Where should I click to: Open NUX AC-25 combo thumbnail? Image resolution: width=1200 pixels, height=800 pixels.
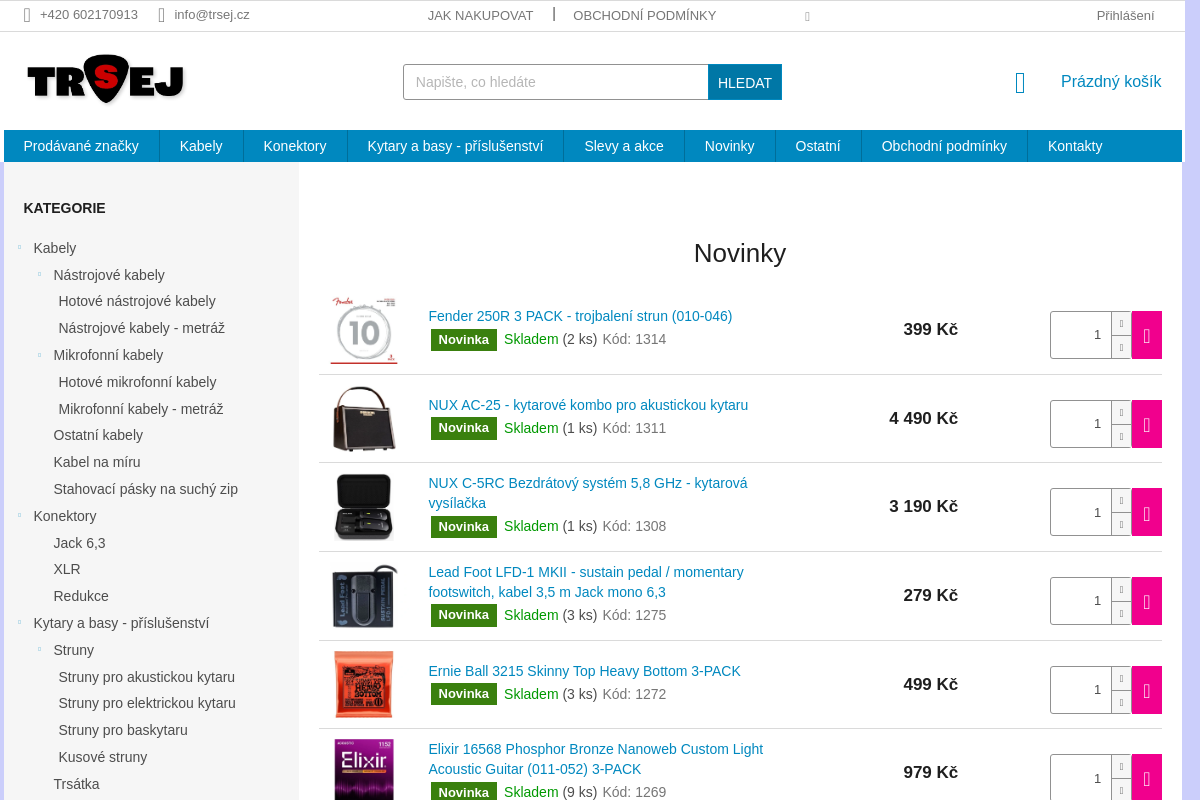pyautogui.click(x=364, y=419)
